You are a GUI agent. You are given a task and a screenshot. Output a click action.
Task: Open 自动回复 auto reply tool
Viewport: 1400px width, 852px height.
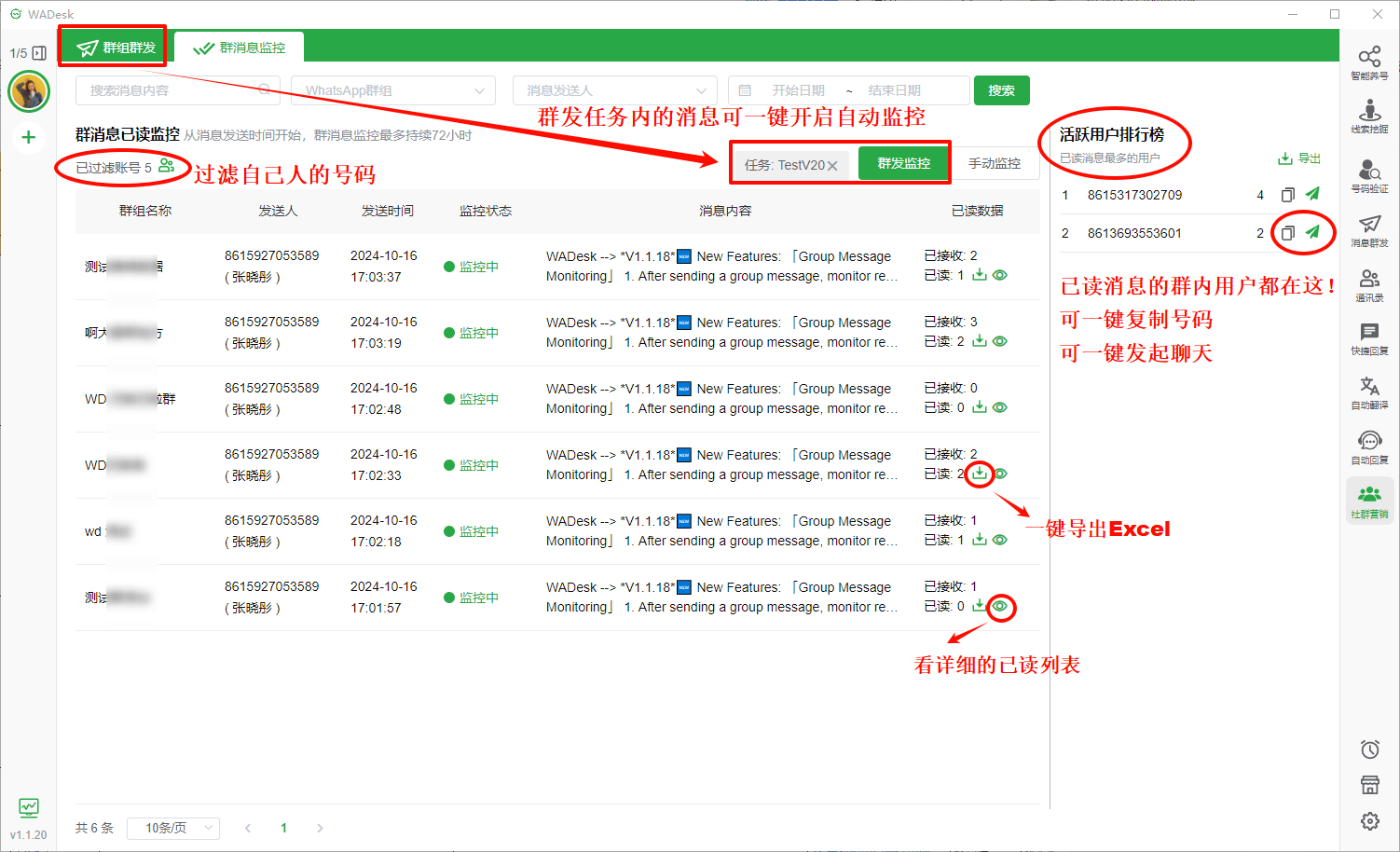(x=1369, y=447)
